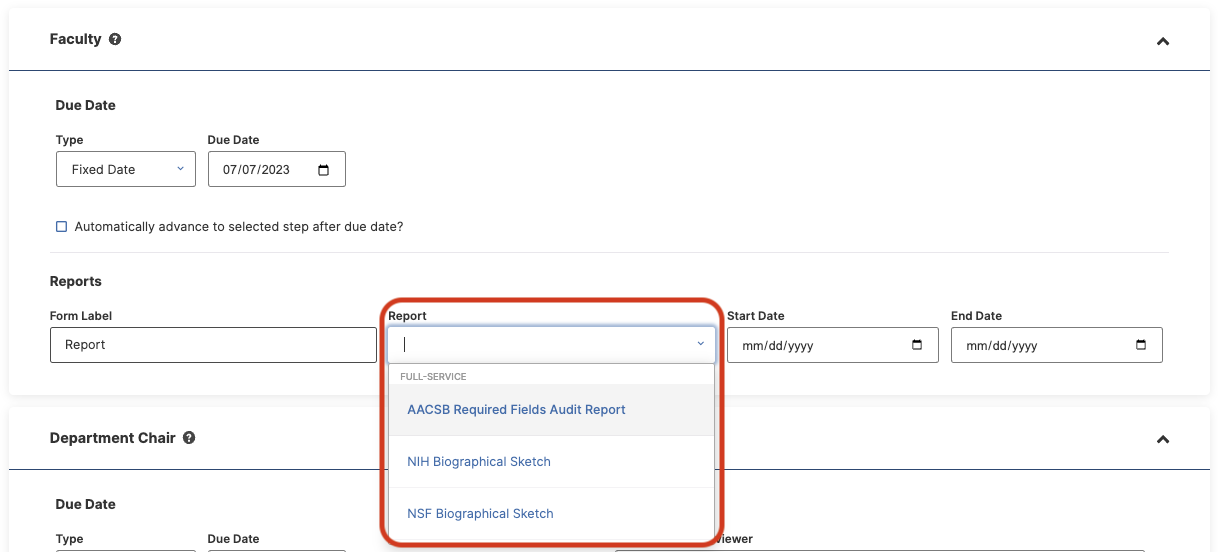Select NSF Biographical Sketch option
Viewport: 1218px width, 552px height.
click(551, 514)
